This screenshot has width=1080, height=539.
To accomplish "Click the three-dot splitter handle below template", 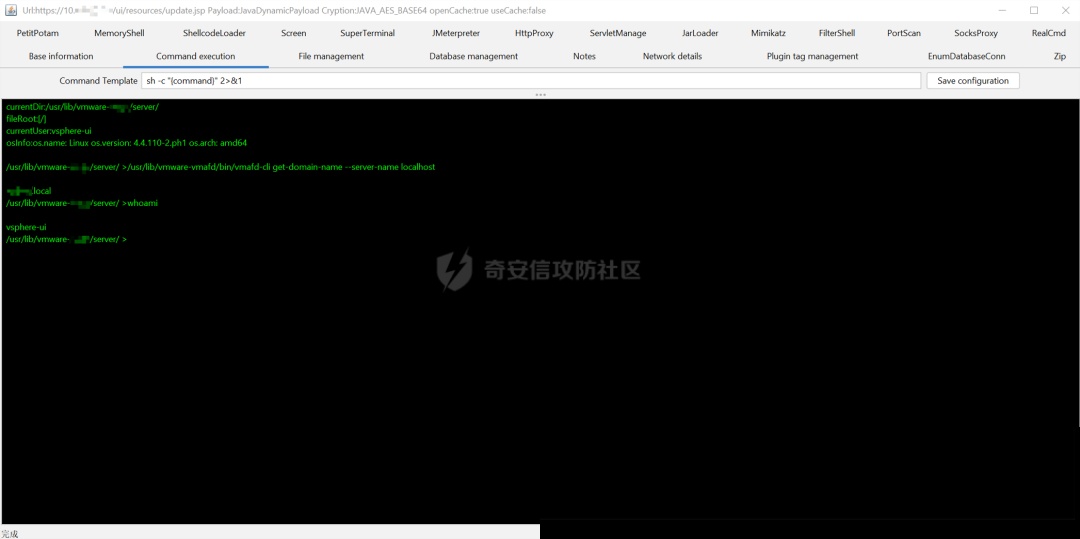I will click(x=540, y=94).
